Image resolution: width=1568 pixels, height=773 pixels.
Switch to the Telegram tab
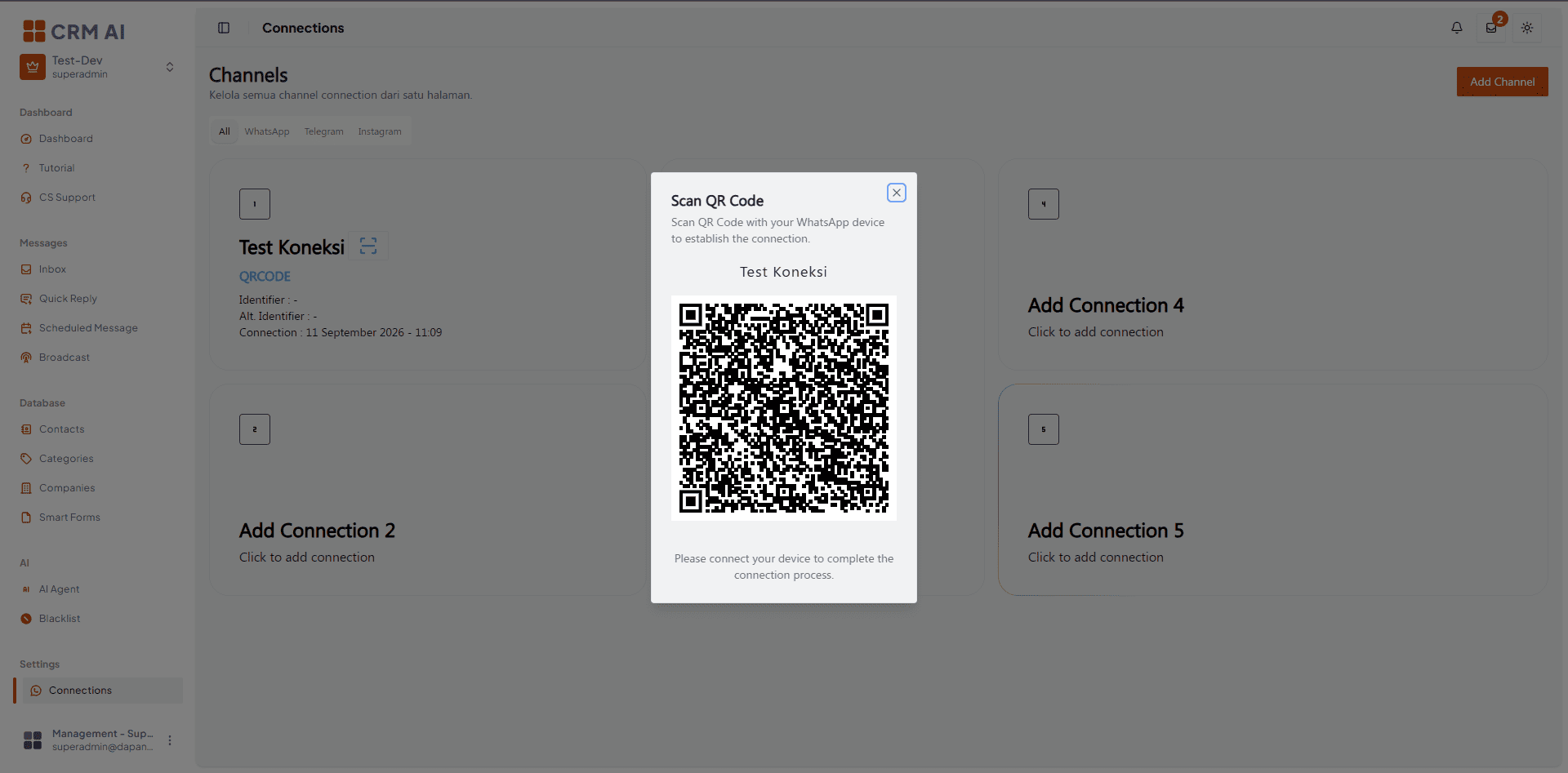[324, 131]
